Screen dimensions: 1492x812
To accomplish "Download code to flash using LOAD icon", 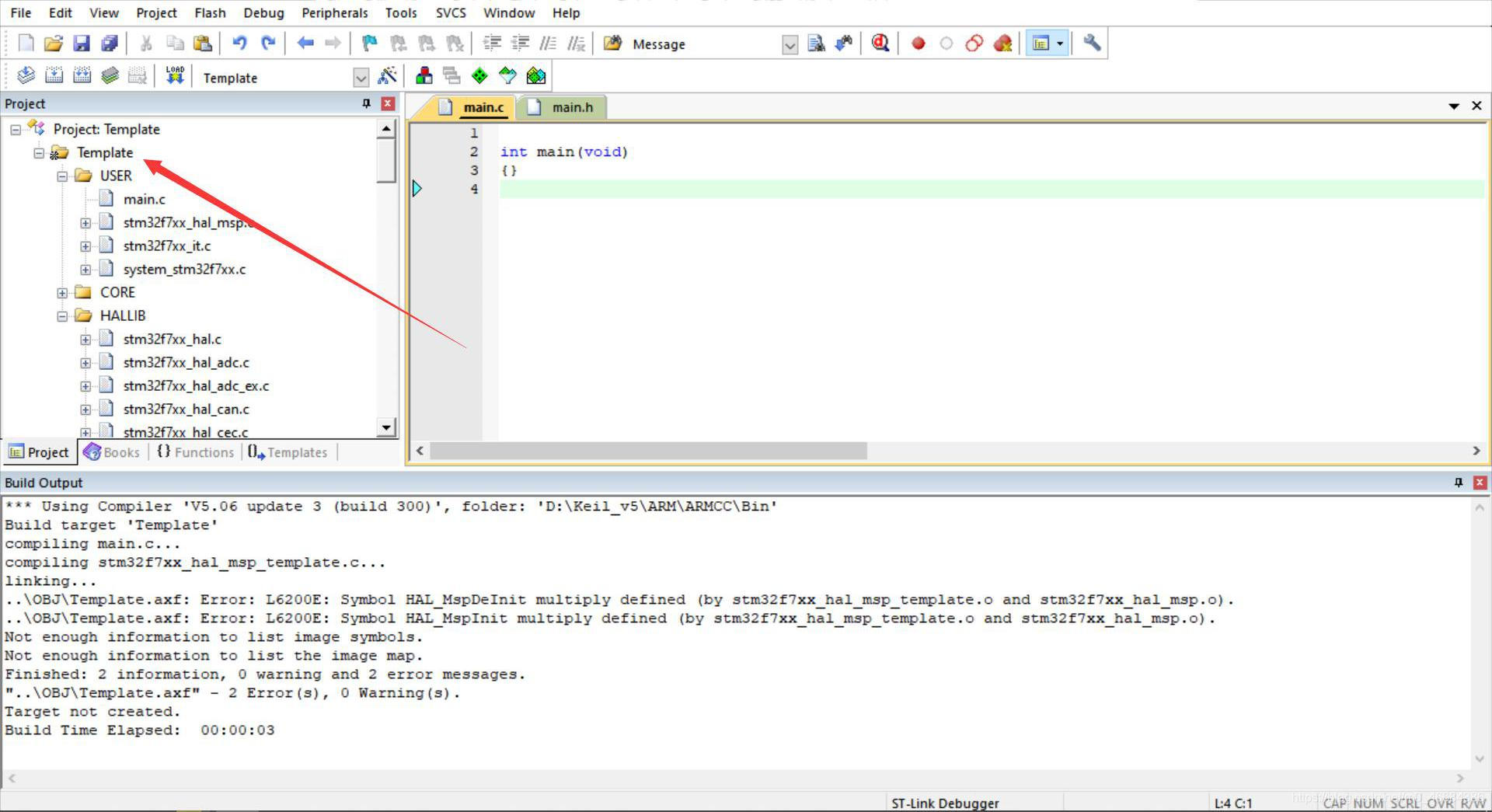I will click(x=174, y=75).
